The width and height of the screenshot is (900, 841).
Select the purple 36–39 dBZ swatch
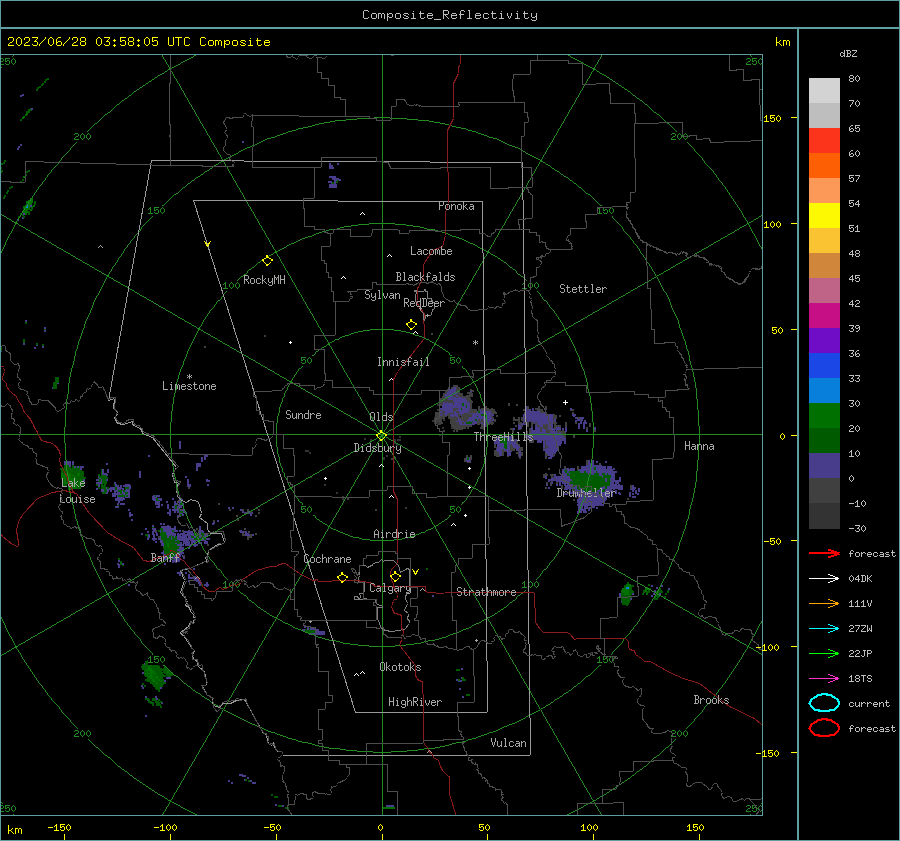click(824, 340)
